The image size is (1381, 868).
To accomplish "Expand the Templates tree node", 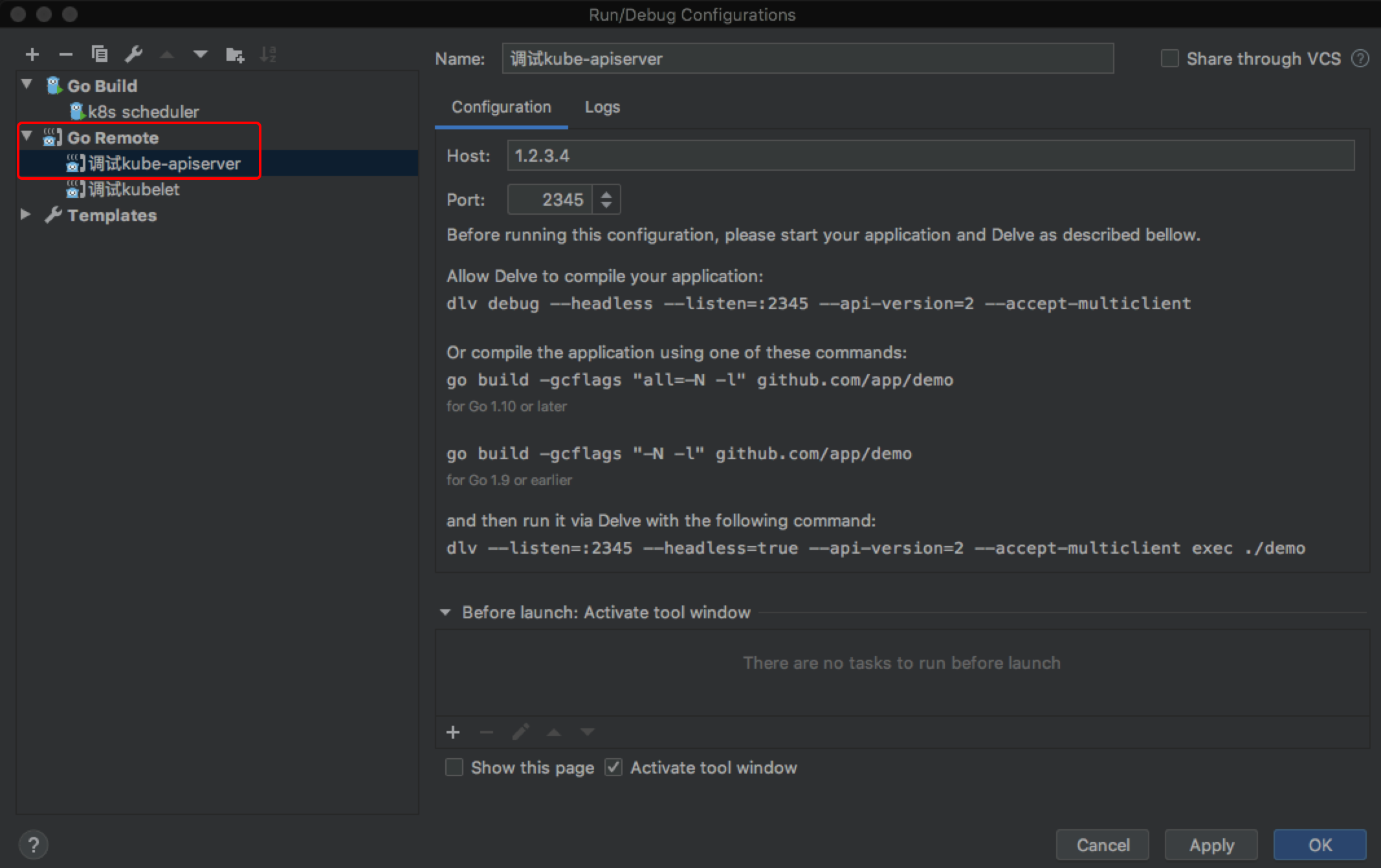I will pos(26,214).
